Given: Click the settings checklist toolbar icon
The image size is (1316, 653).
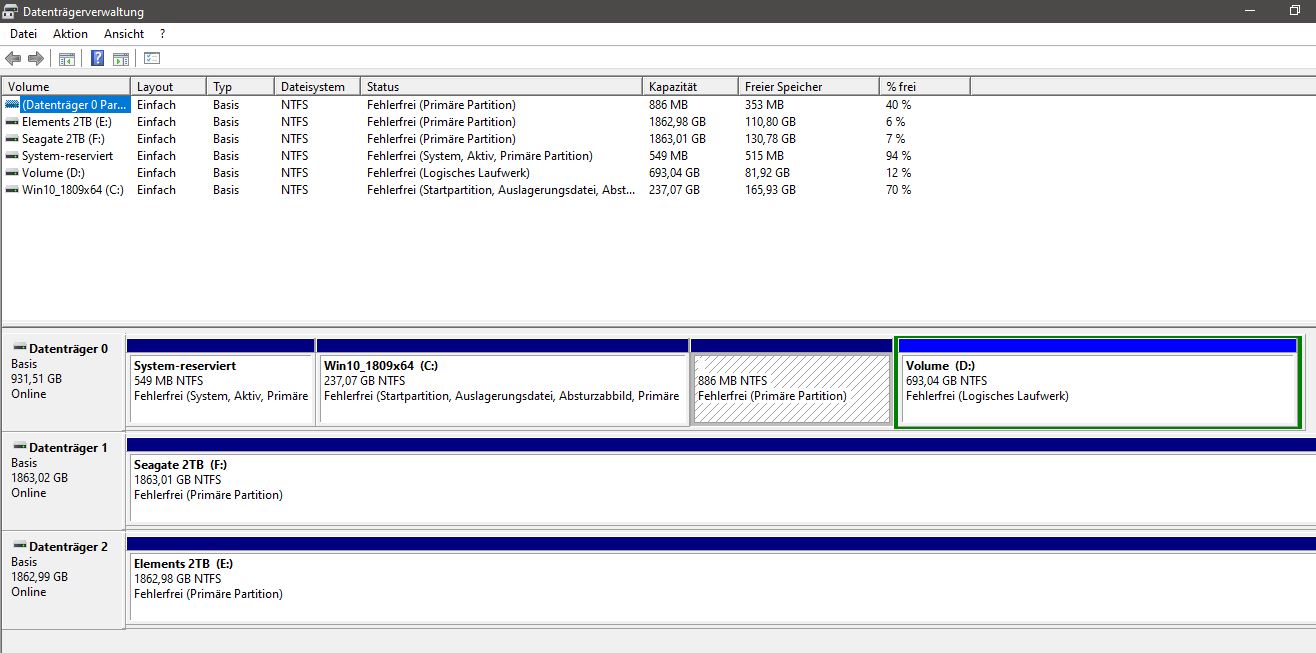Looking at the screenshot, I should 152,59.
